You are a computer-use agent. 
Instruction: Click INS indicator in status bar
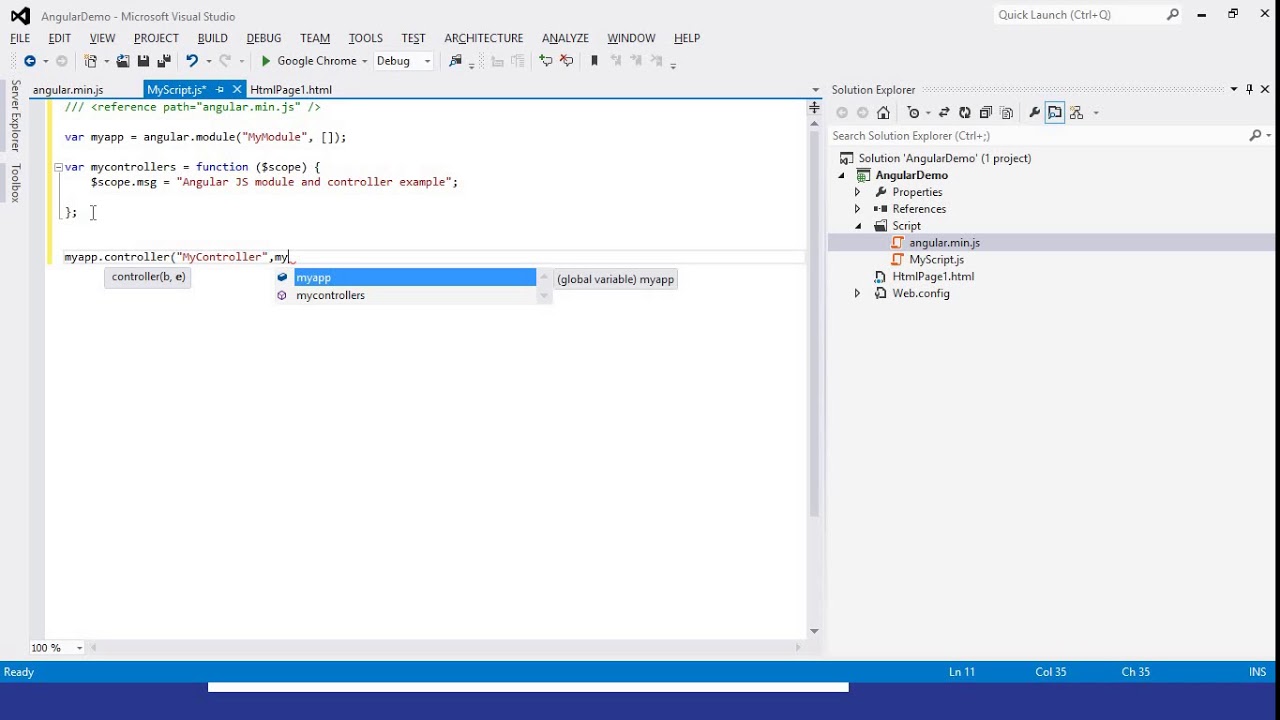tap(1257, 672)
